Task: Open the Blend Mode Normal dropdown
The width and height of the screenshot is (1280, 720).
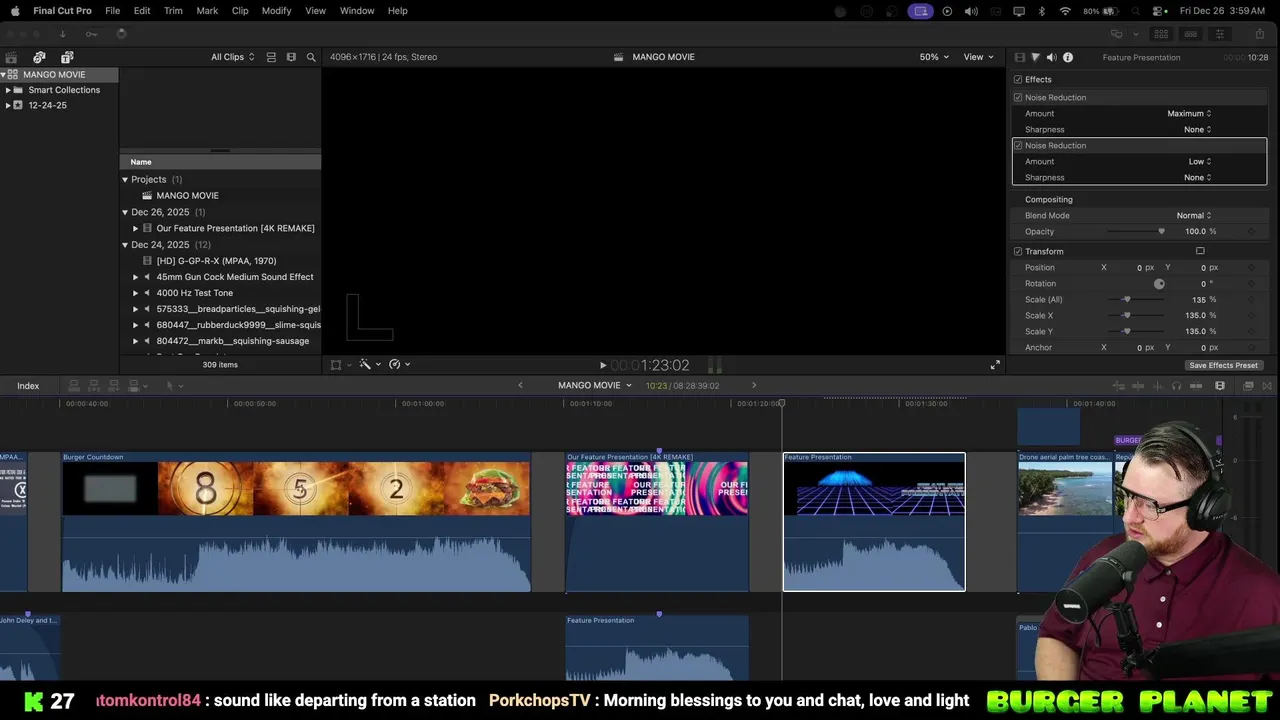Action: pyautogui.click(x=1193, y=215)
